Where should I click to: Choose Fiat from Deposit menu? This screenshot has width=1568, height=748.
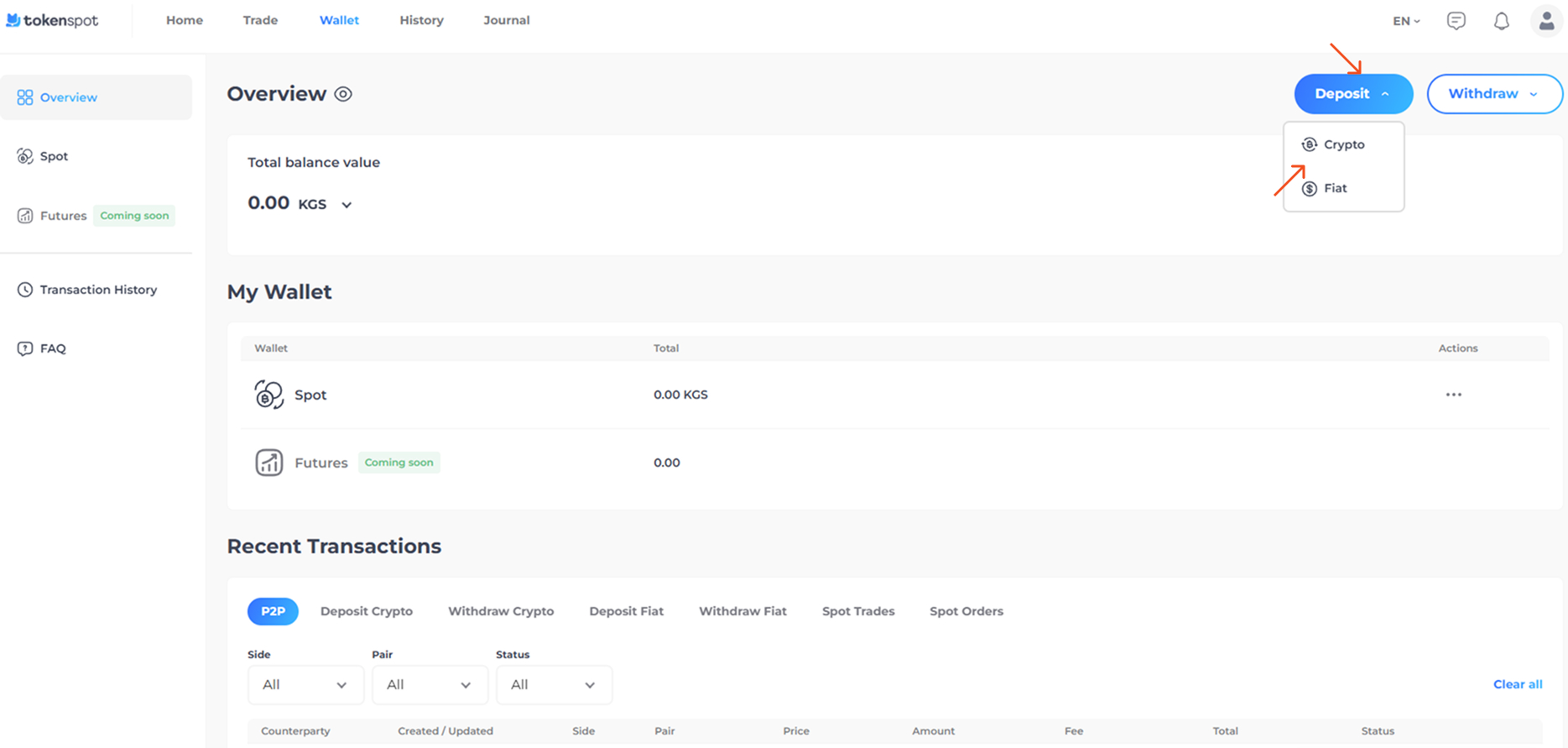point(1335,188)
